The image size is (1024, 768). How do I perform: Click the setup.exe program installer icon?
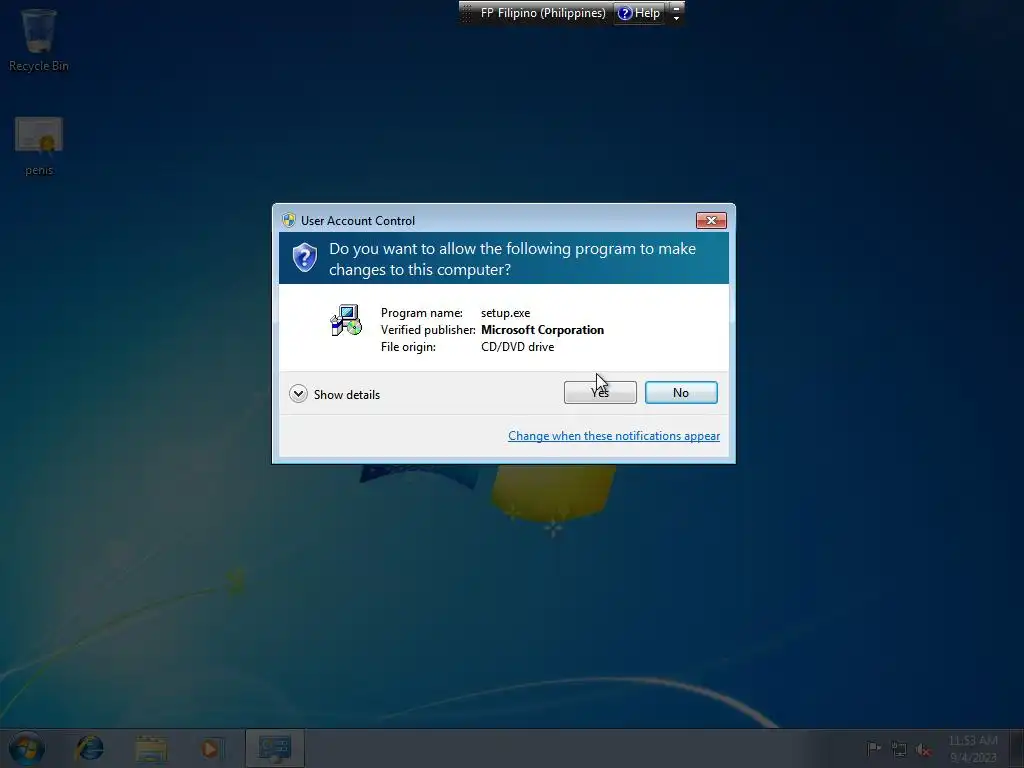(x=345, y=321)
